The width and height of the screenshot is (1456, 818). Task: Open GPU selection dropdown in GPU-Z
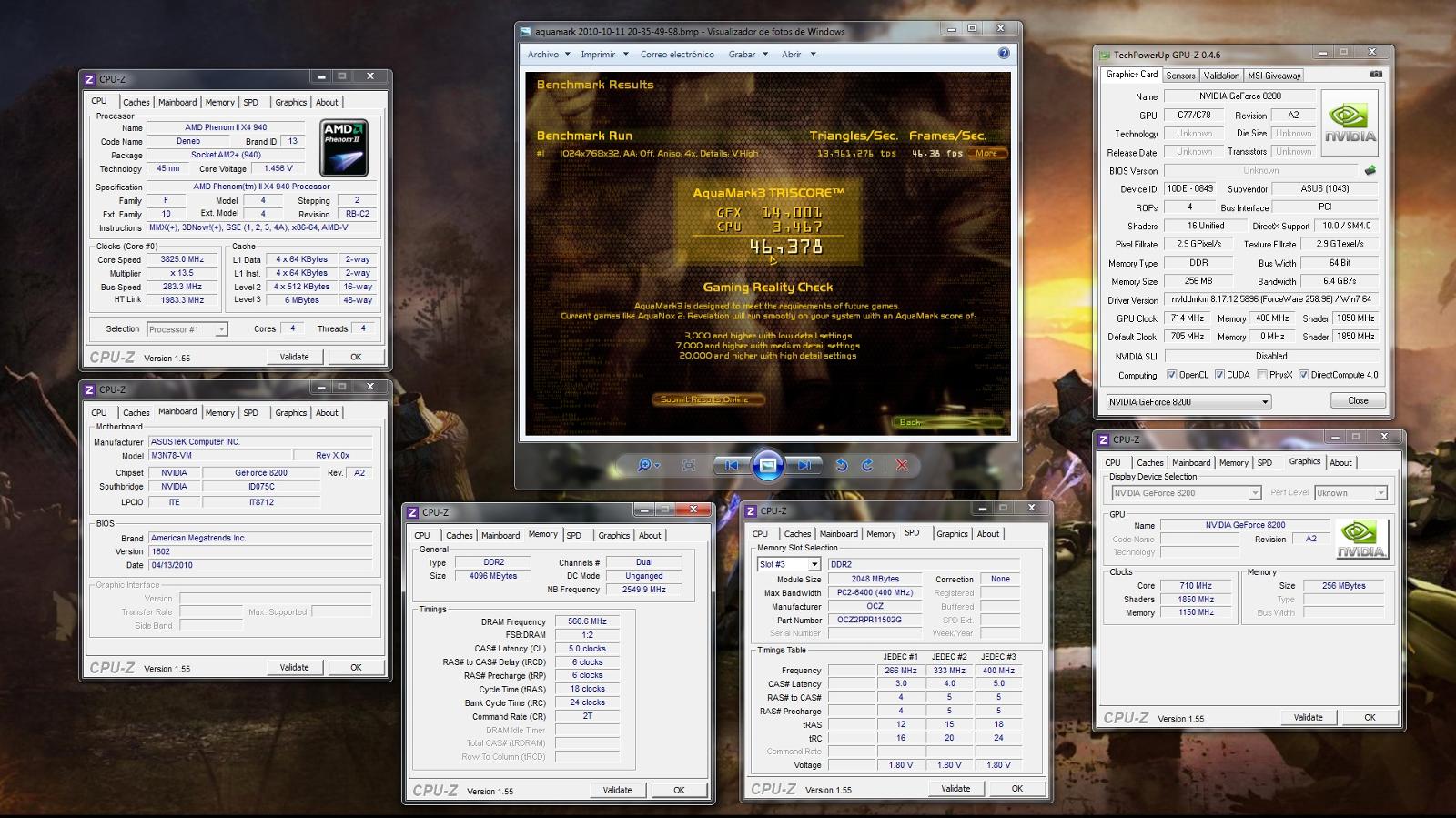click(x=1188, y=401)
